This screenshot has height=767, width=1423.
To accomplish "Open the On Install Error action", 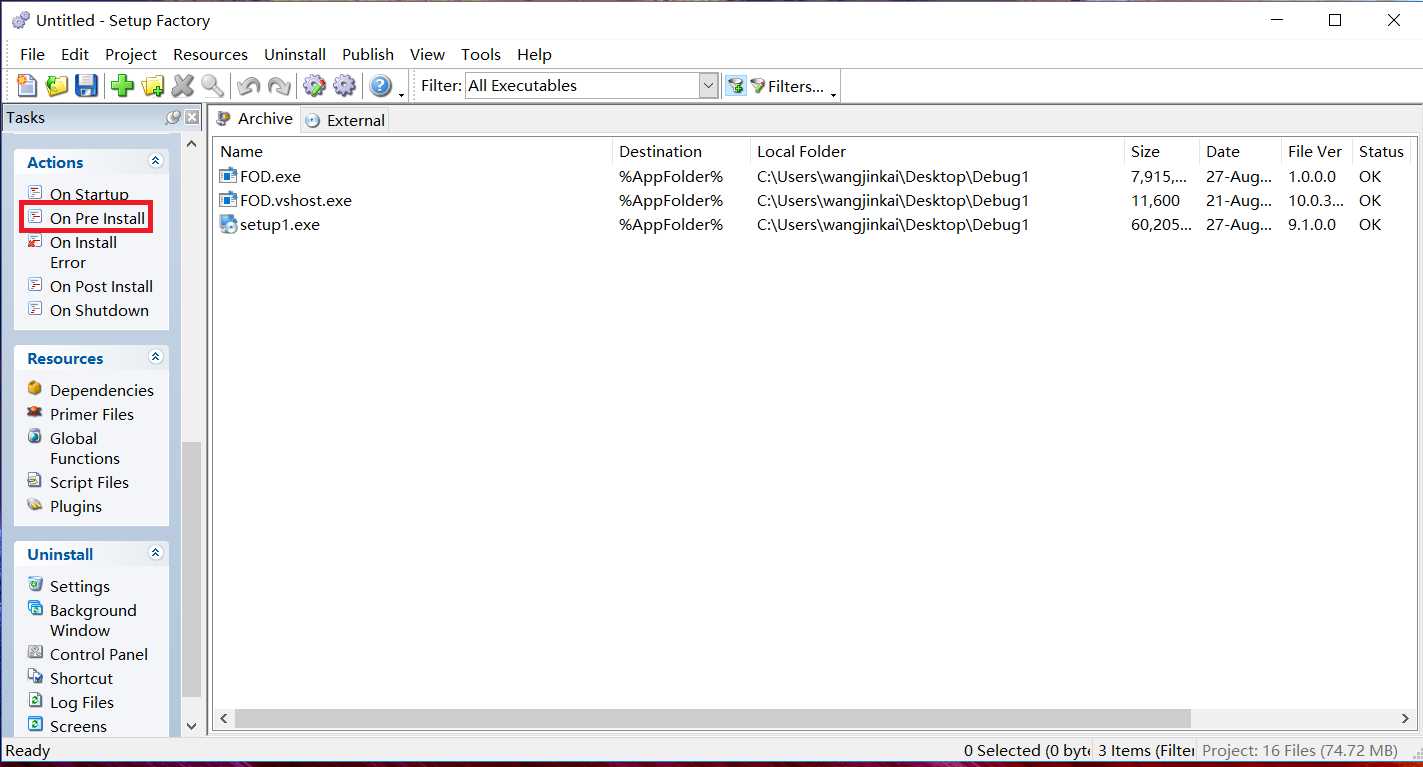I will click(83, 252).
